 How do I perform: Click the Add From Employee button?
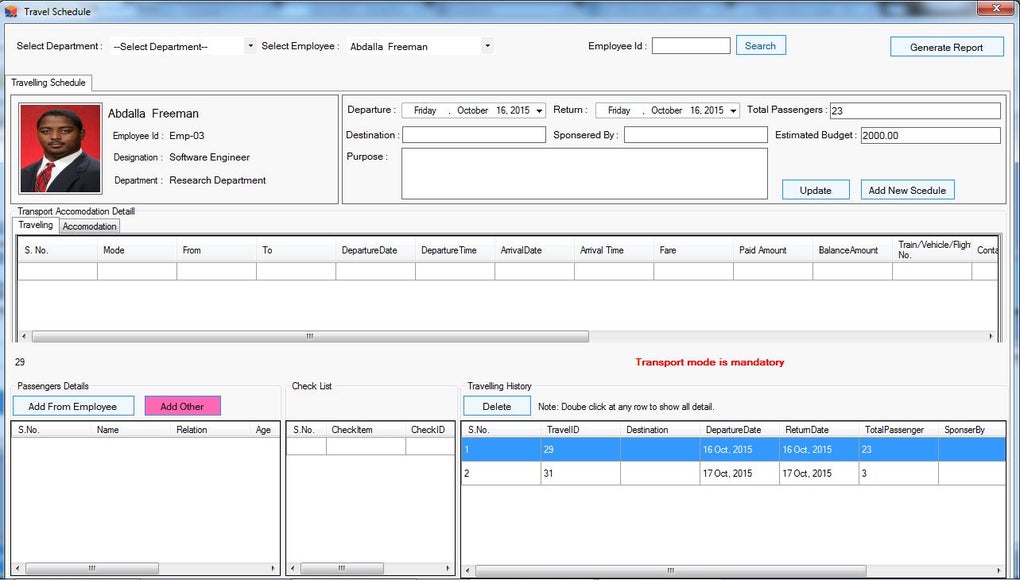pos(73,406)
